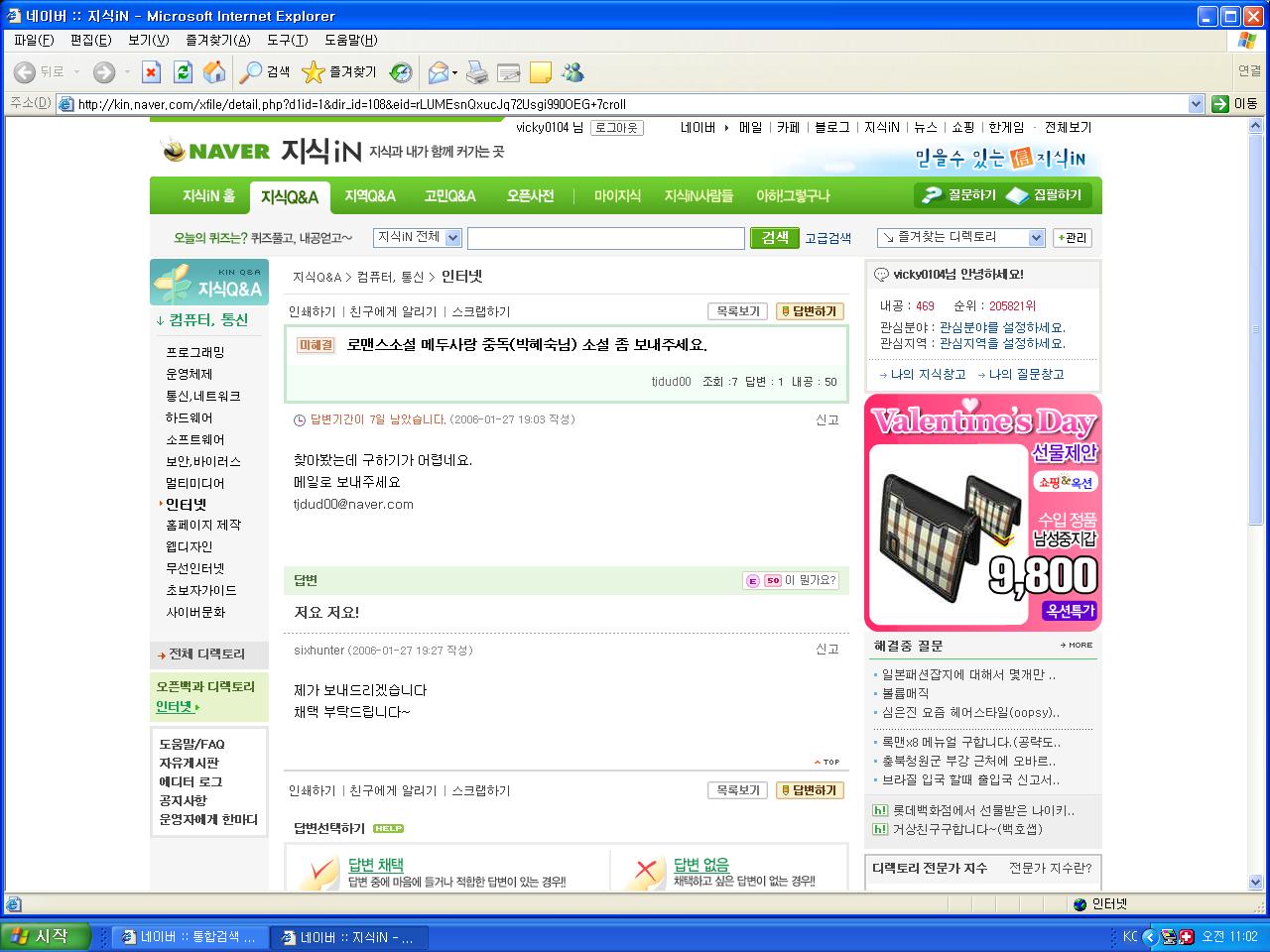
Task: Click the yellow note Discuss icon
Action: pyautogui.click(x=541, y=72)
